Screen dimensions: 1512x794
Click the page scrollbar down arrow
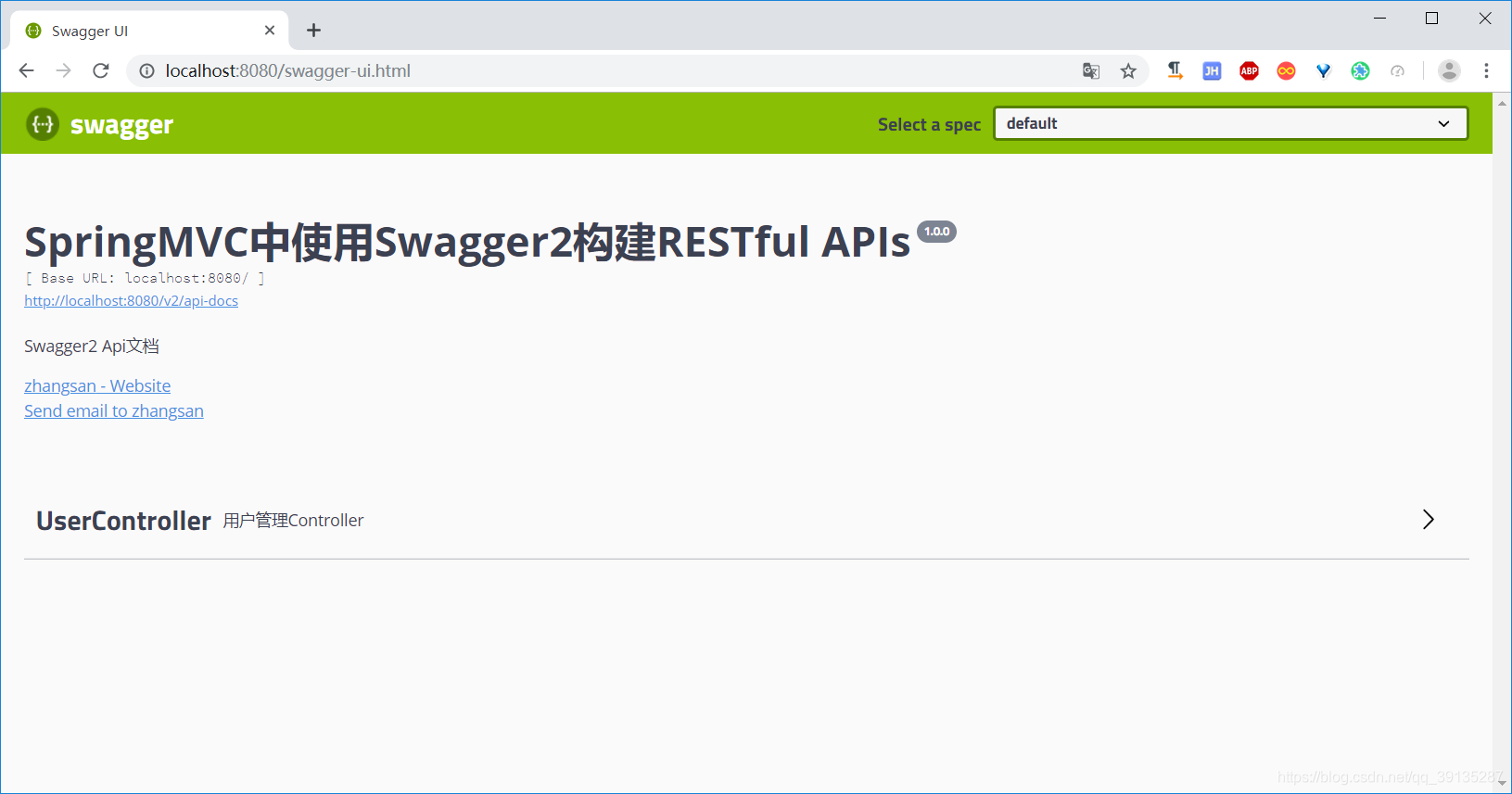point(1502,784)
